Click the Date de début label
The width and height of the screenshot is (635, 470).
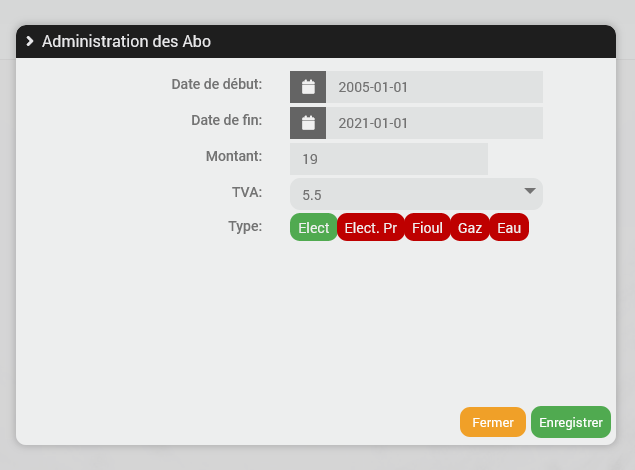tap(216, 83)
